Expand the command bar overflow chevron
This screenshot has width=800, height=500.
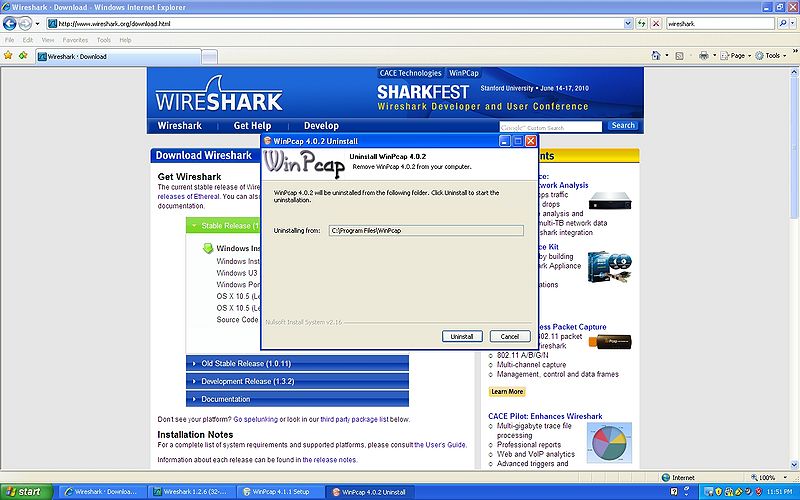tap(794, 52)
